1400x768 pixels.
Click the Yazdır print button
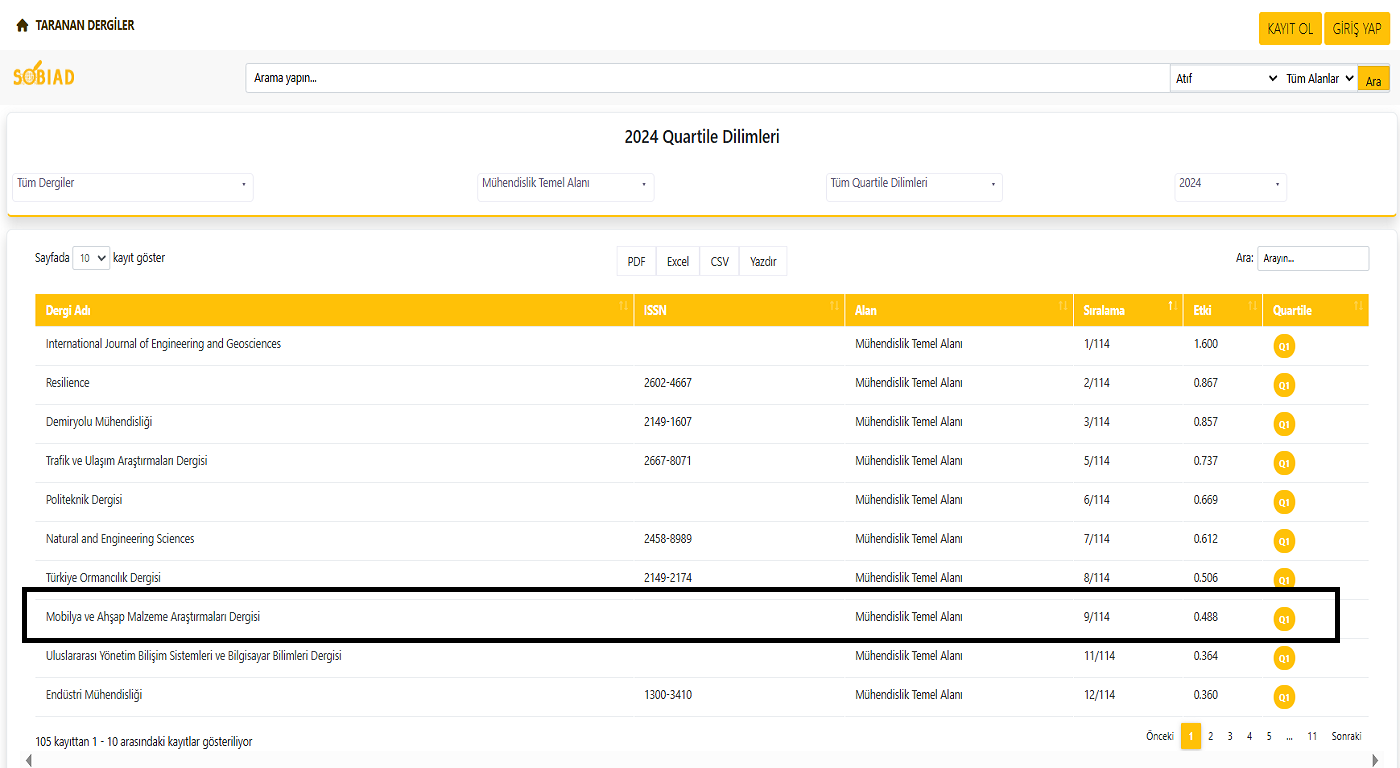coord(763,262)
